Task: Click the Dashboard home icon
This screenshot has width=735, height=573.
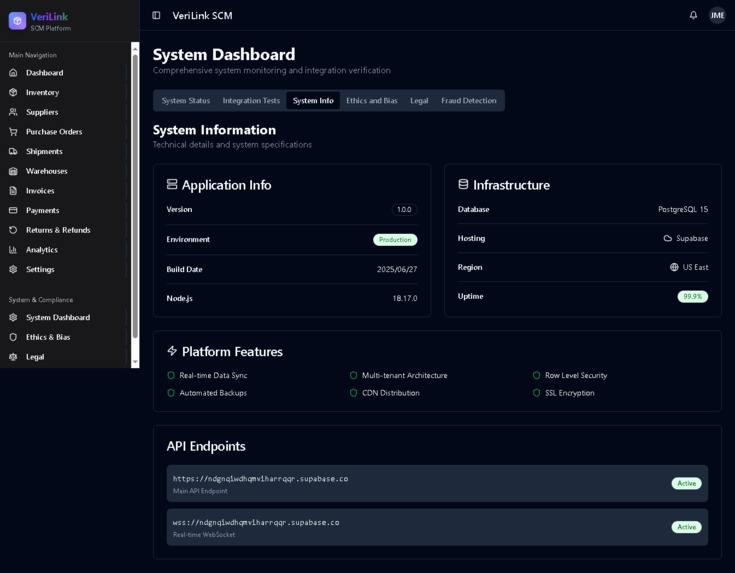Action: point(13,73)
